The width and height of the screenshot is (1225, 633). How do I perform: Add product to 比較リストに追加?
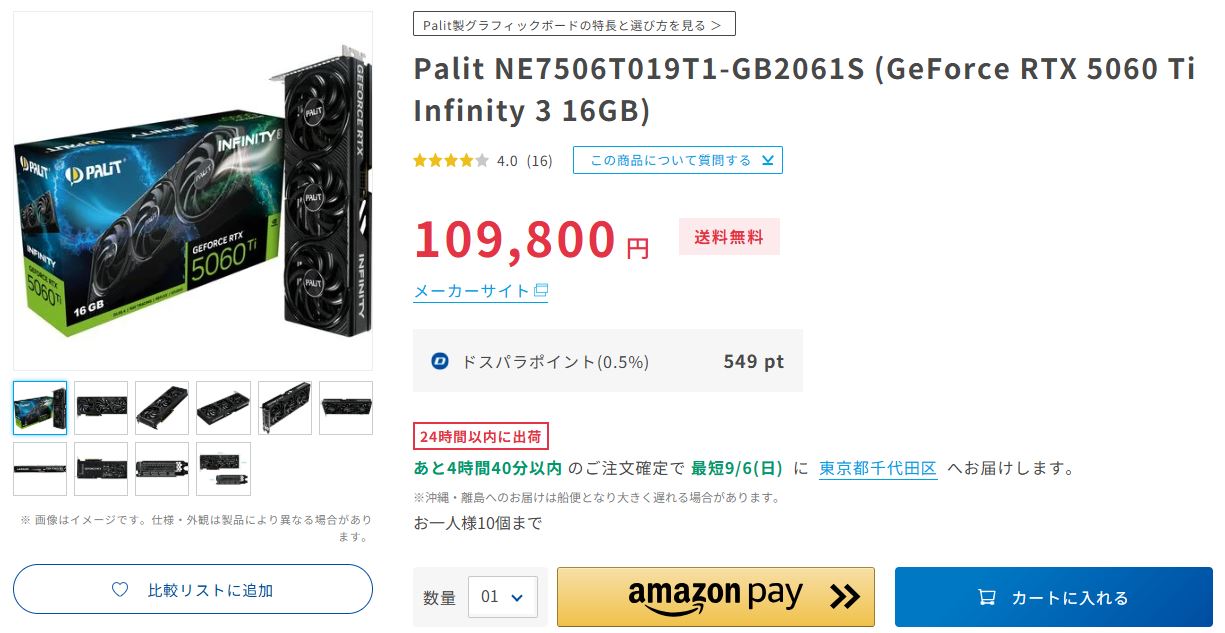click(x=193, y=590)
